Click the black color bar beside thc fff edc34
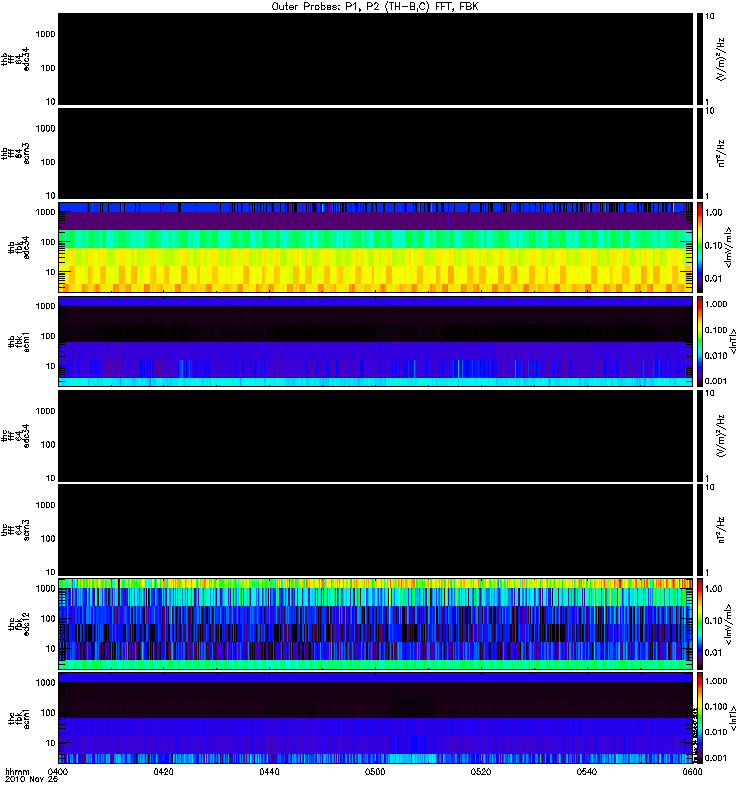 (x=700, y=436)
